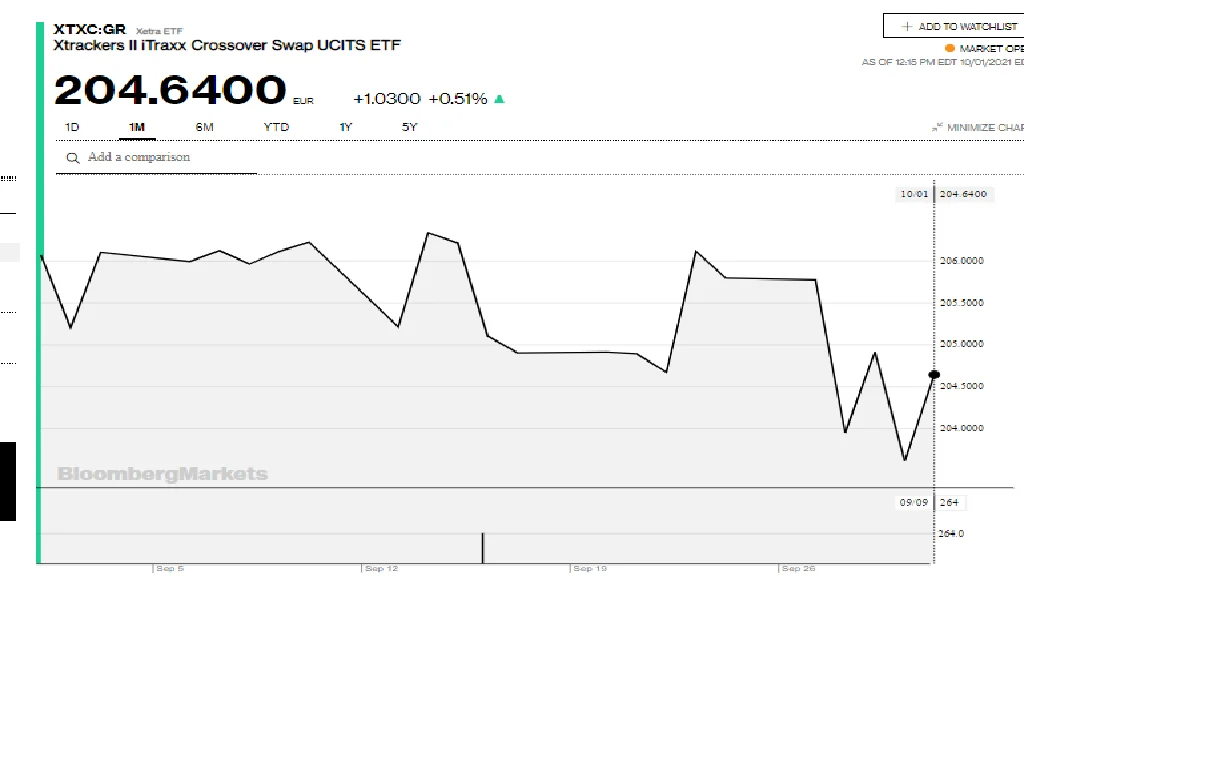Click the green up-triangle change indicator
Image resolution: width=1220 pixels, height=760 pixels.
(x=499, y=99)
